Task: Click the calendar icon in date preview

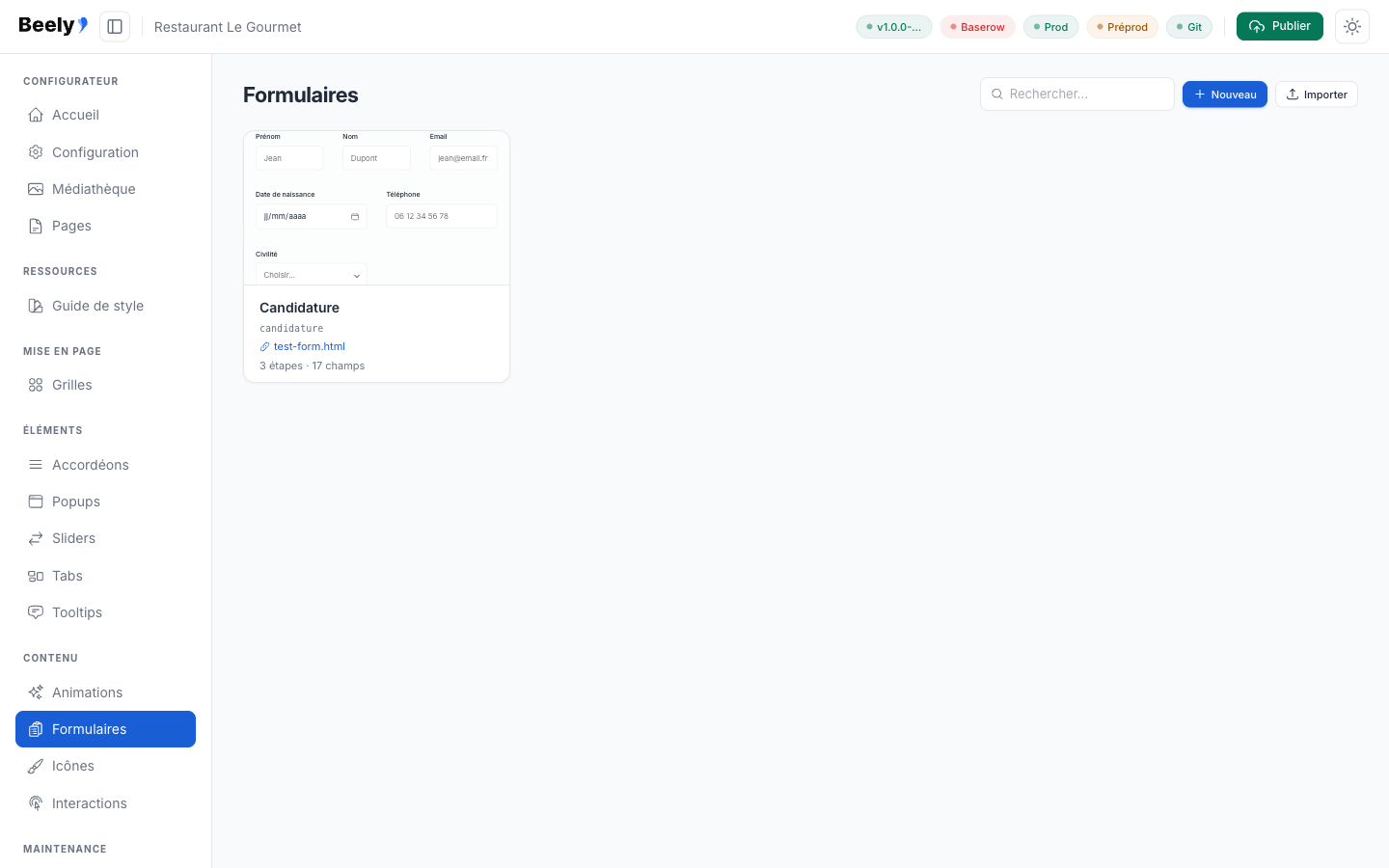Action: (355, 217)
